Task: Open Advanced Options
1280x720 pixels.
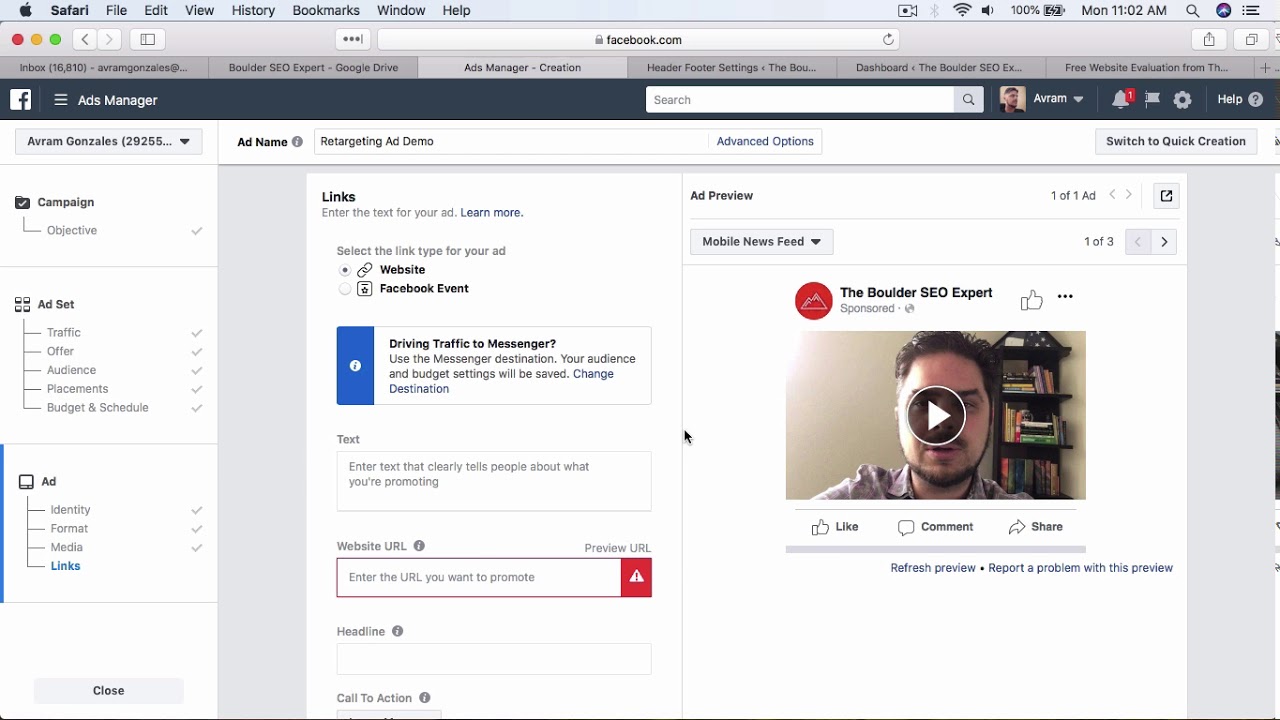Action: 765,142
